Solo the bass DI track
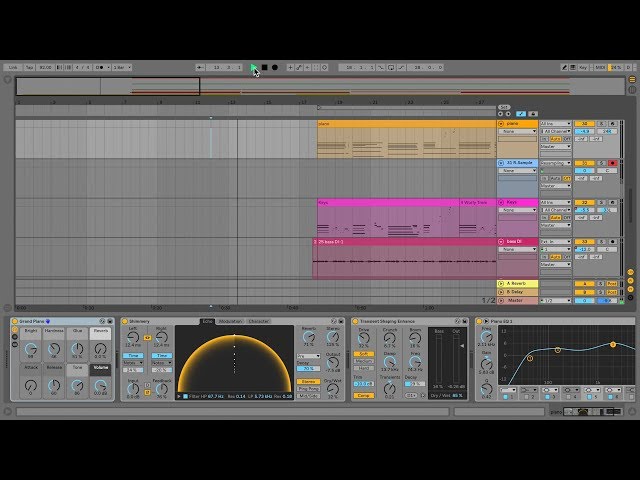The height and width of the screenshot is (480, 640). coord(601,242)
